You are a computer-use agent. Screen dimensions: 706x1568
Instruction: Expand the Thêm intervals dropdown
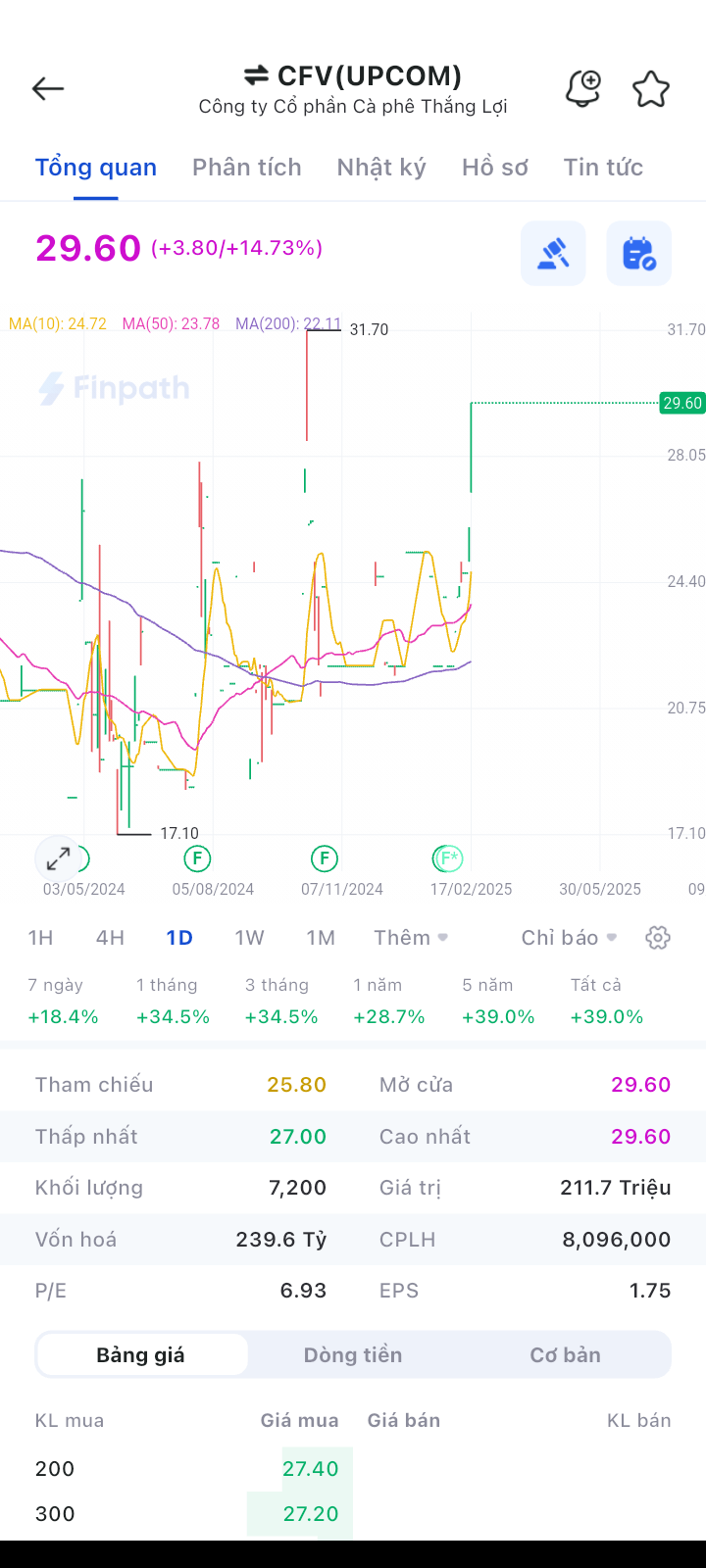(411, 938)
